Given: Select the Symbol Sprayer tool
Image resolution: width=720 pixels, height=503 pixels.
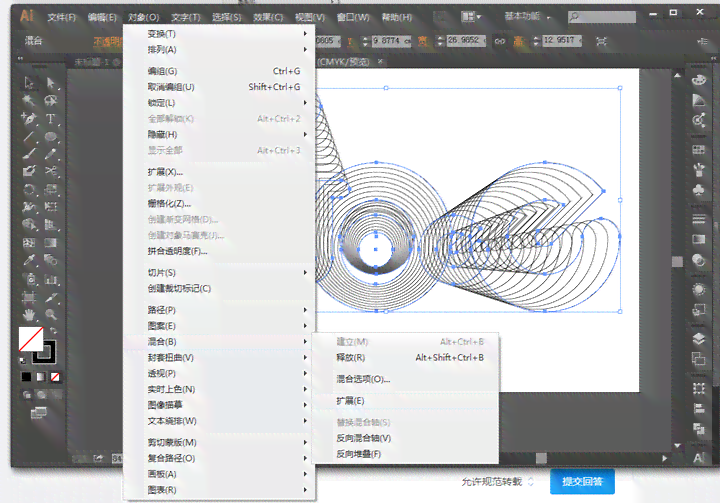Looking at the screenshot, I should point(29,279).
